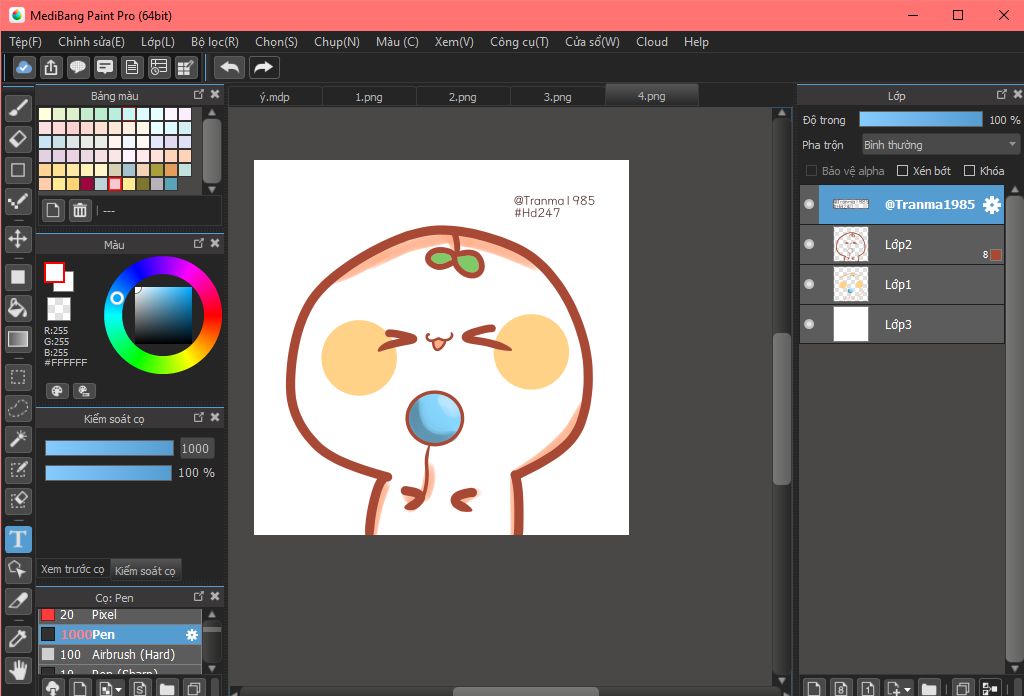The width and height of the screenshot is (1024, 696).
Task: Click the duplicate layer icon
Action: [962, 688]
